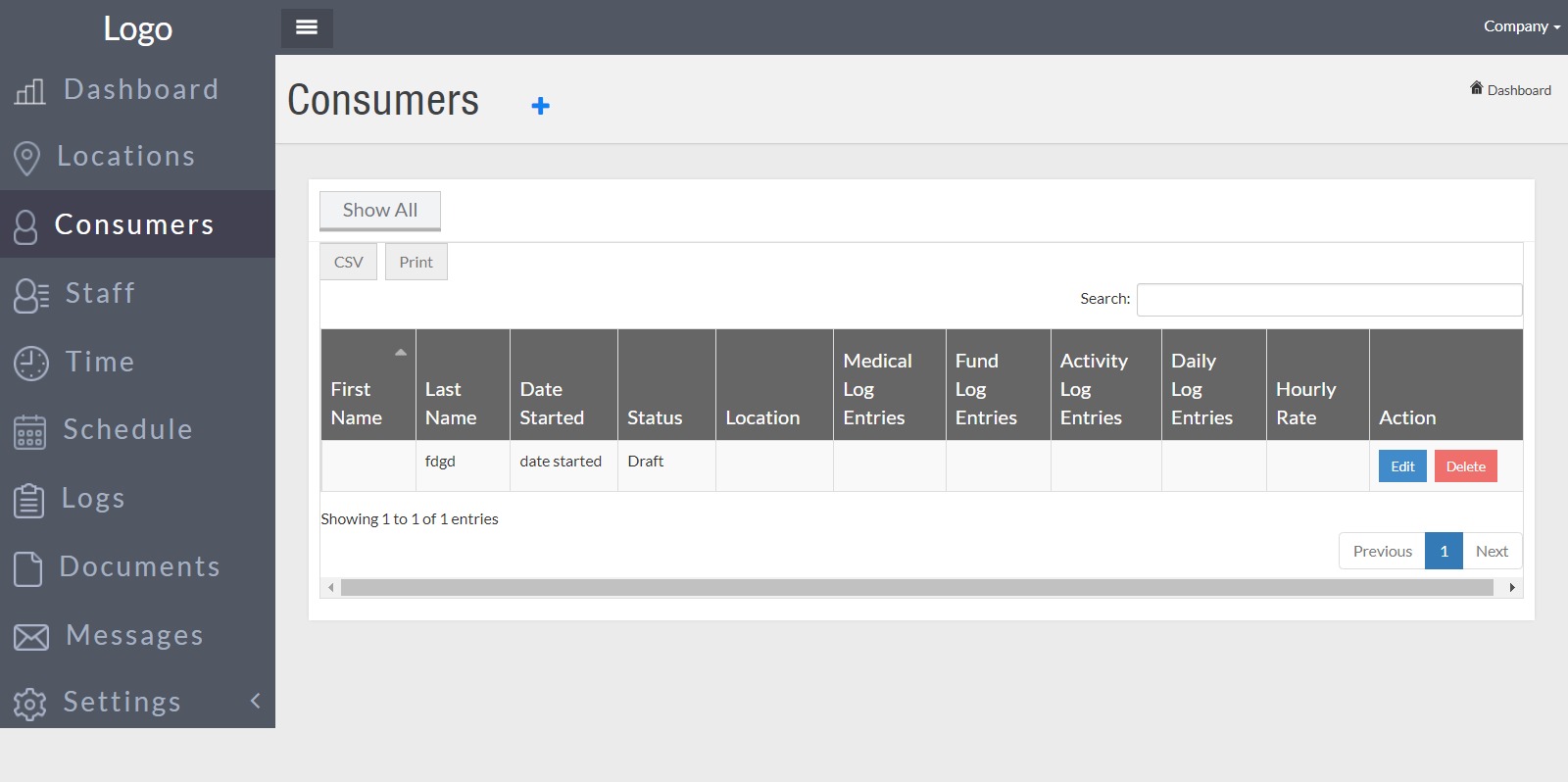1568x782 pixels.
Task: Click the Staff person-list icon
Action: 31,295
